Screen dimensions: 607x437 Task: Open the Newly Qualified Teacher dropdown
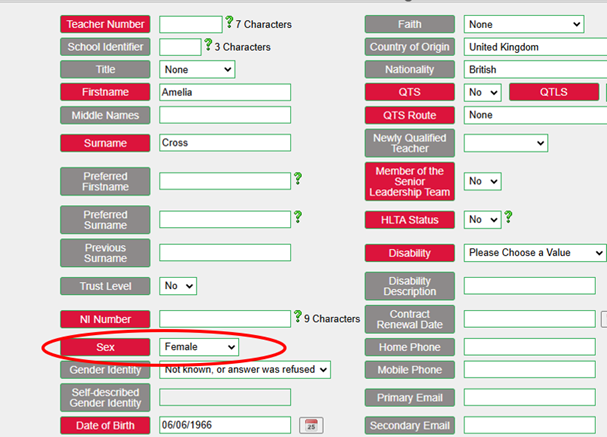coord(505,143)
